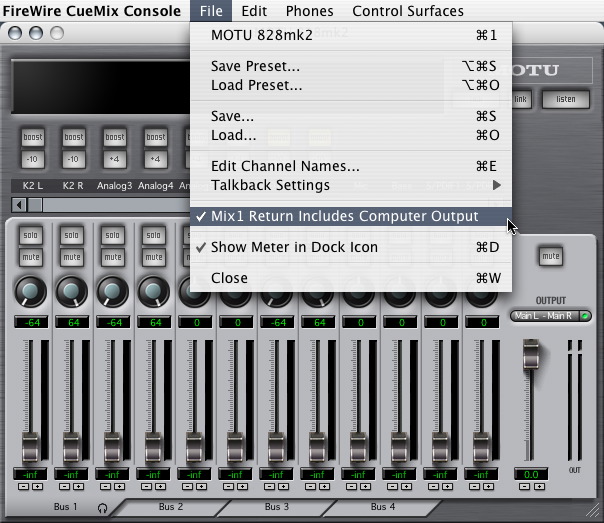Click the channel scroll left arrow

pyautogui.click(x=19, y=205)
